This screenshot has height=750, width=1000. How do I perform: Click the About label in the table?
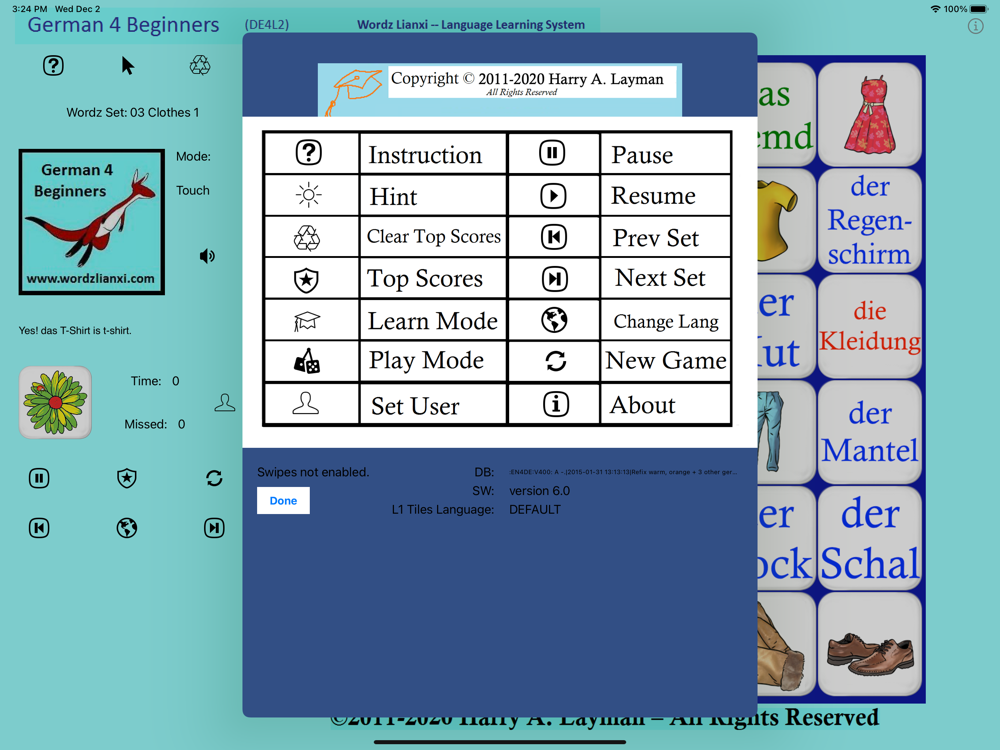[642, 406]
